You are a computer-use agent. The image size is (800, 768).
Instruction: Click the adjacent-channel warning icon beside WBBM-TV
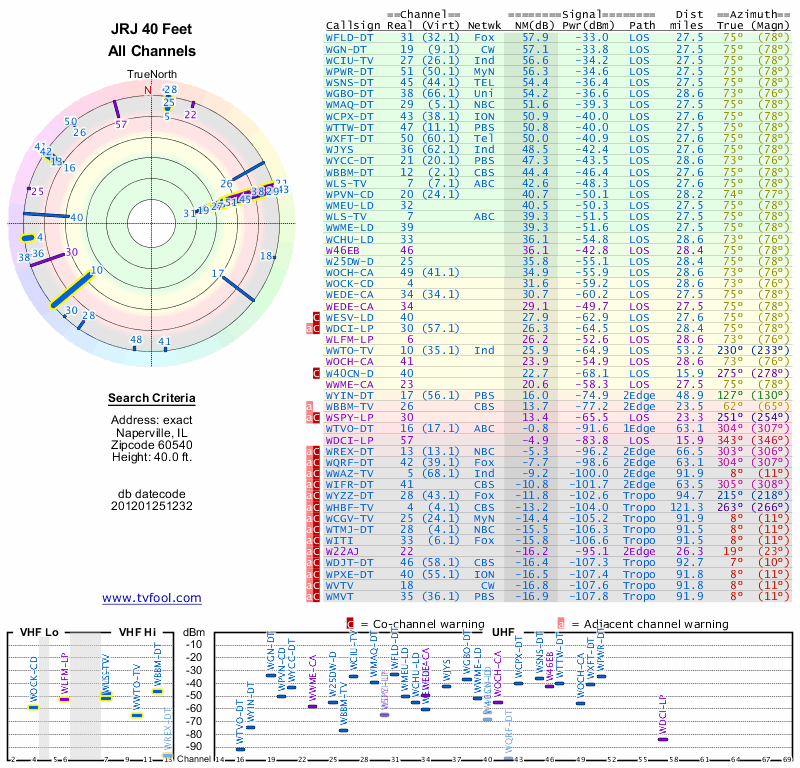click(310, 406)
